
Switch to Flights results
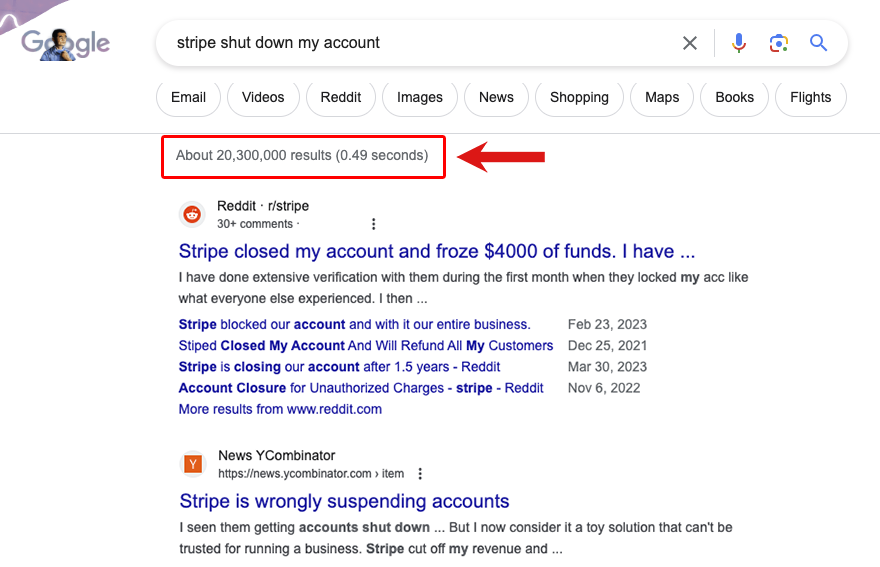(810, 98)
